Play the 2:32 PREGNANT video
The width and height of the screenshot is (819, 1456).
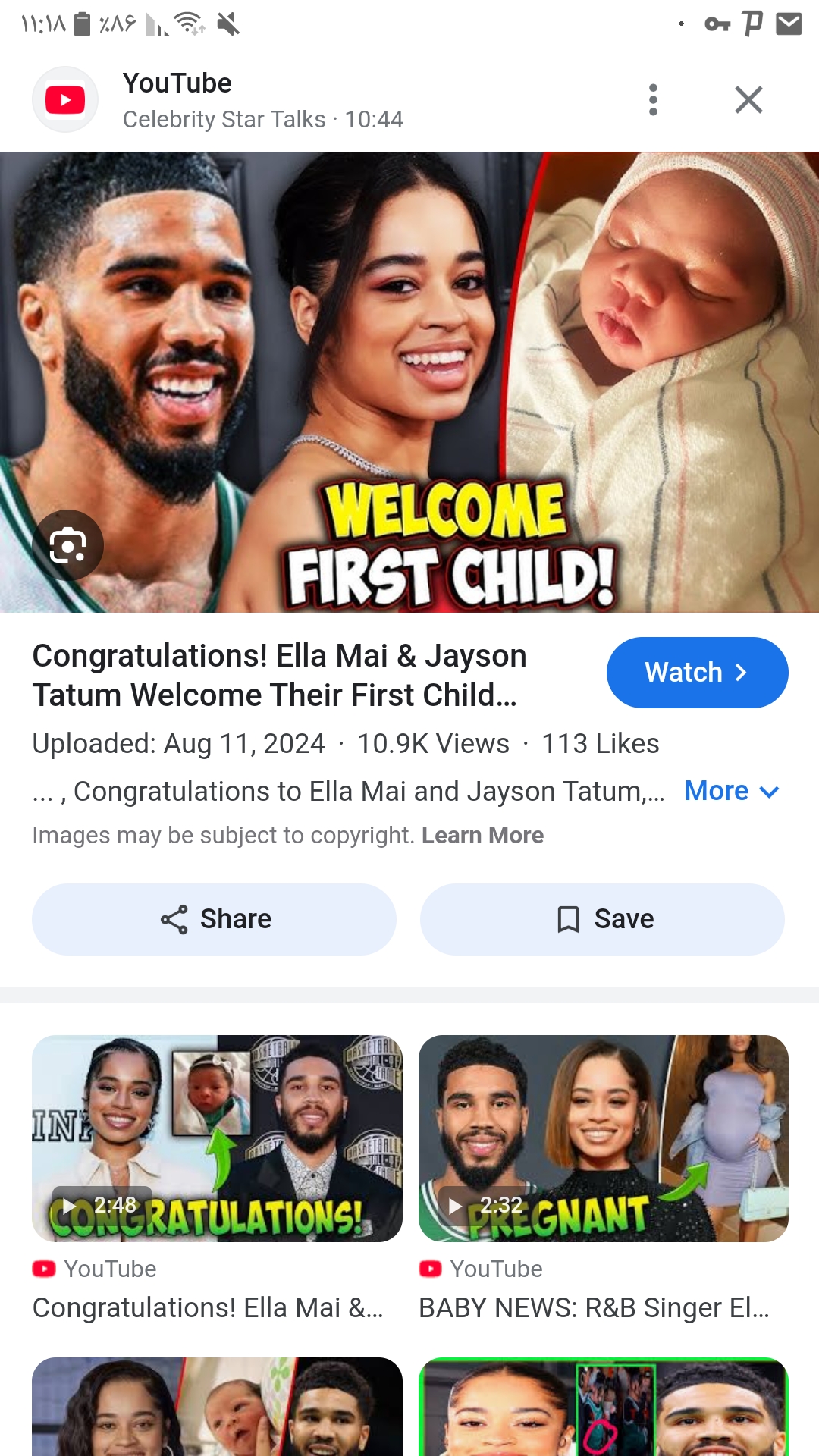tap(604, 1138)
